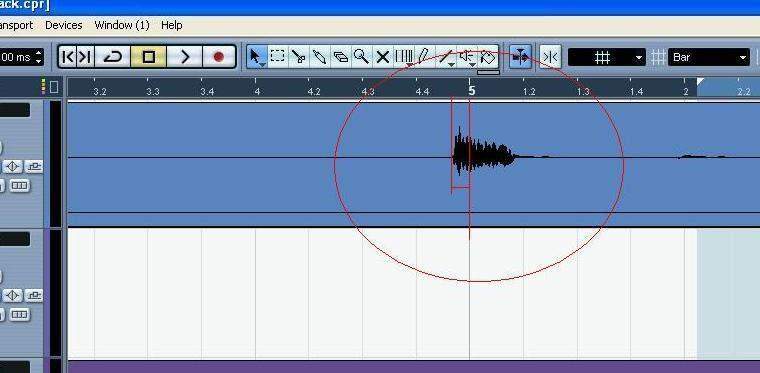Pick the Draw pencil tool
The height and width of the screenshot is (373, 760).
click(x=424, y=57)
